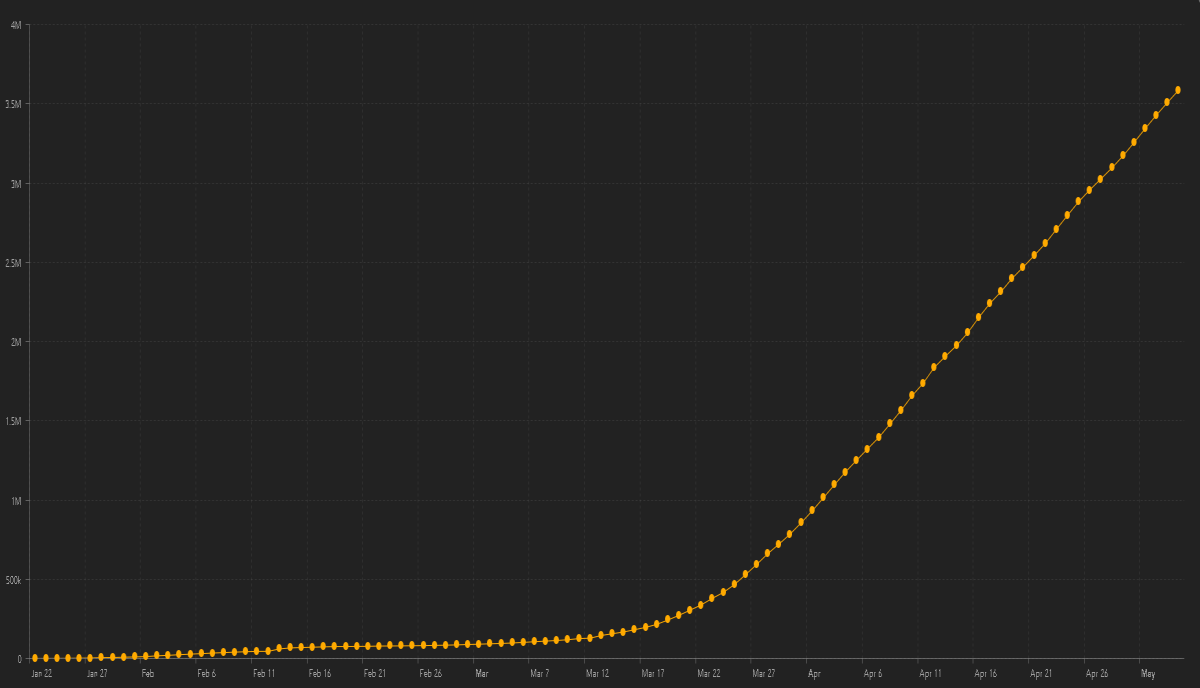Select the 2M y-axis tick label
The image size is (1200, 688).
pyautogui.click(x=17, y=342)
